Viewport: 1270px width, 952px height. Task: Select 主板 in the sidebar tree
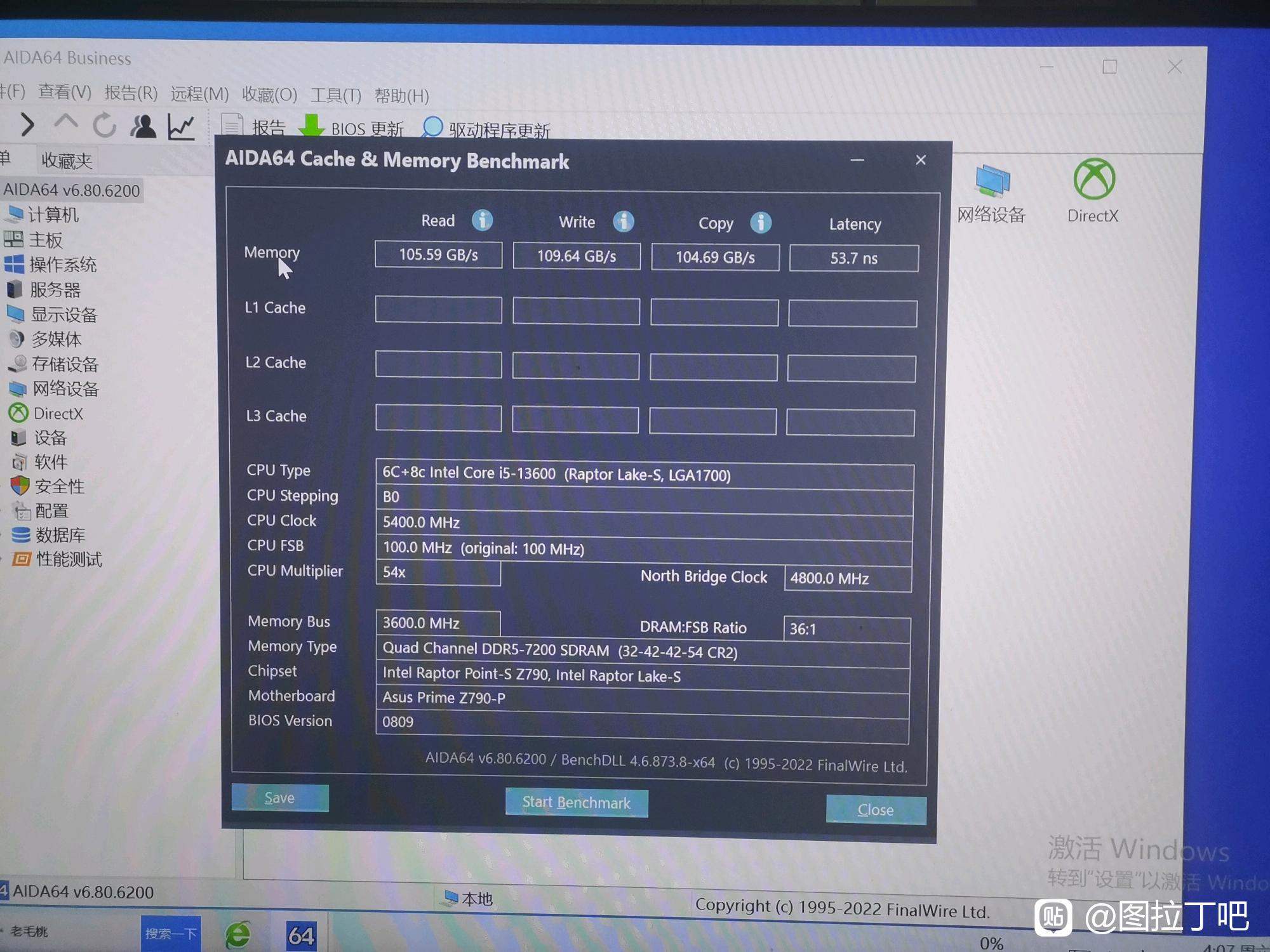(34, 240)
